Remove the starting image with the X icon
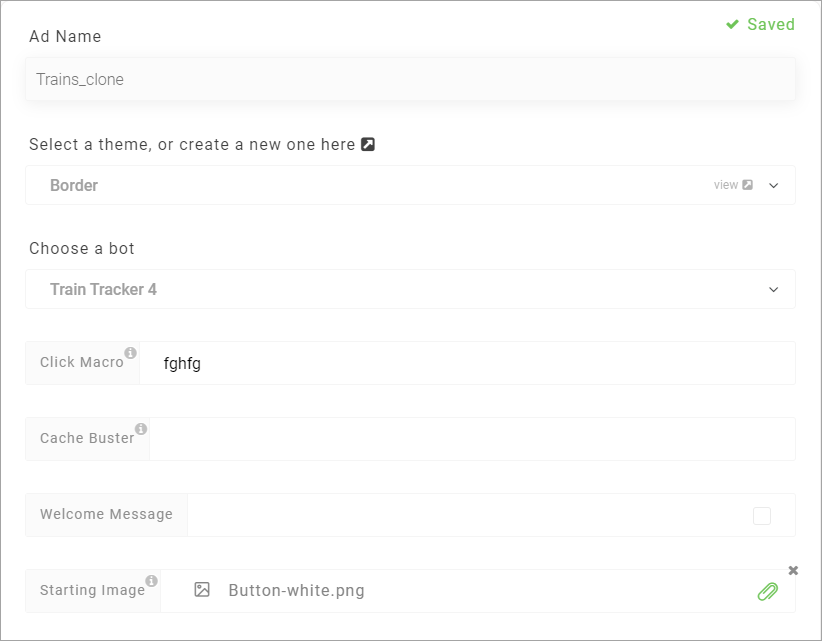Screen dimensions: 822x641 (793, 570)
